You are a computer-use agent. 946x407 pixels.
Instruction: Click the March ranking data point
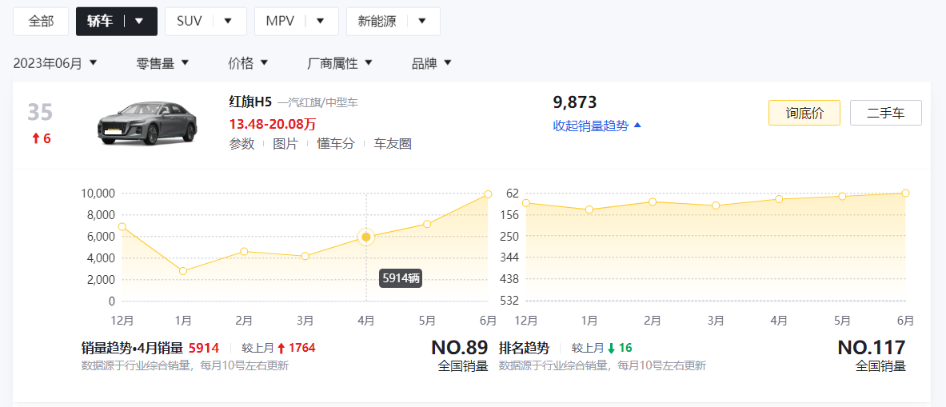click(x=716, y=206)
